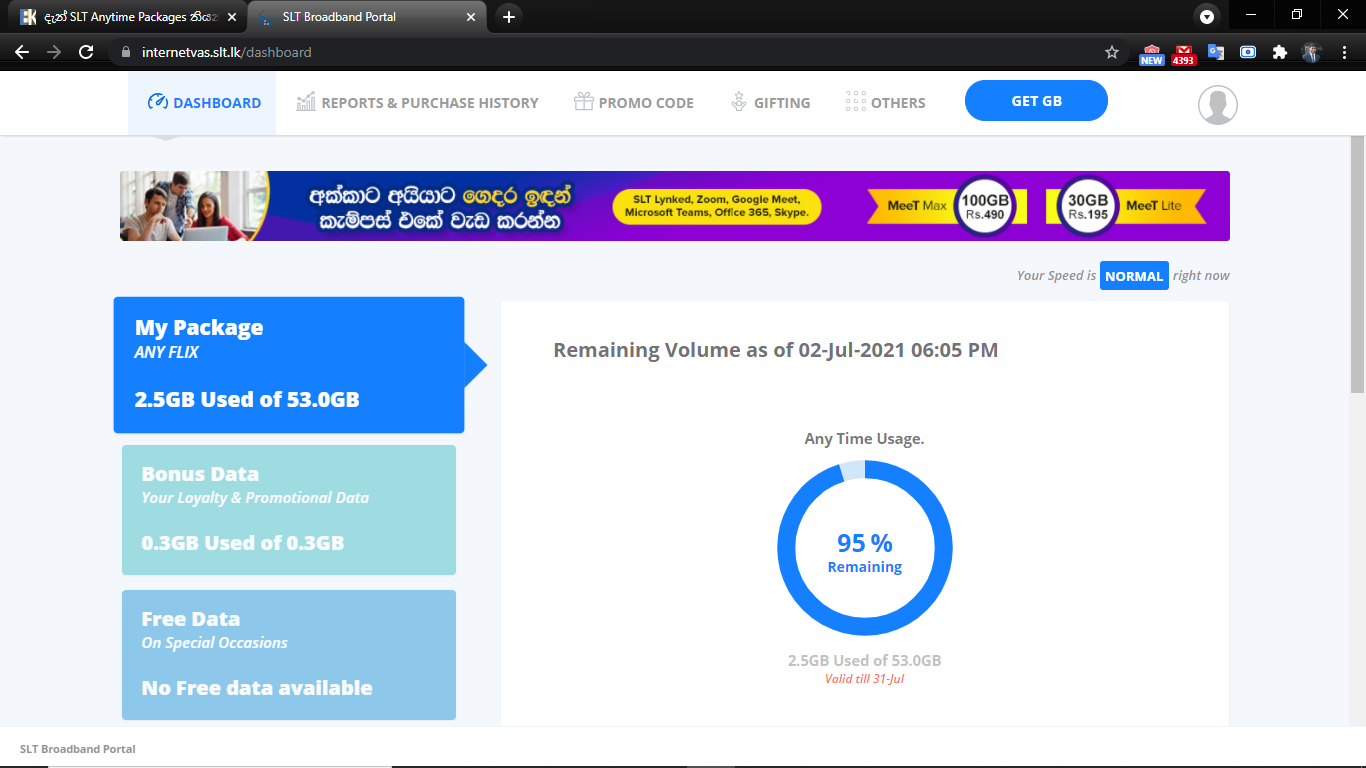
Task: View site security info via lock icon
Action: pyautogui.click(x=125, y=52)
